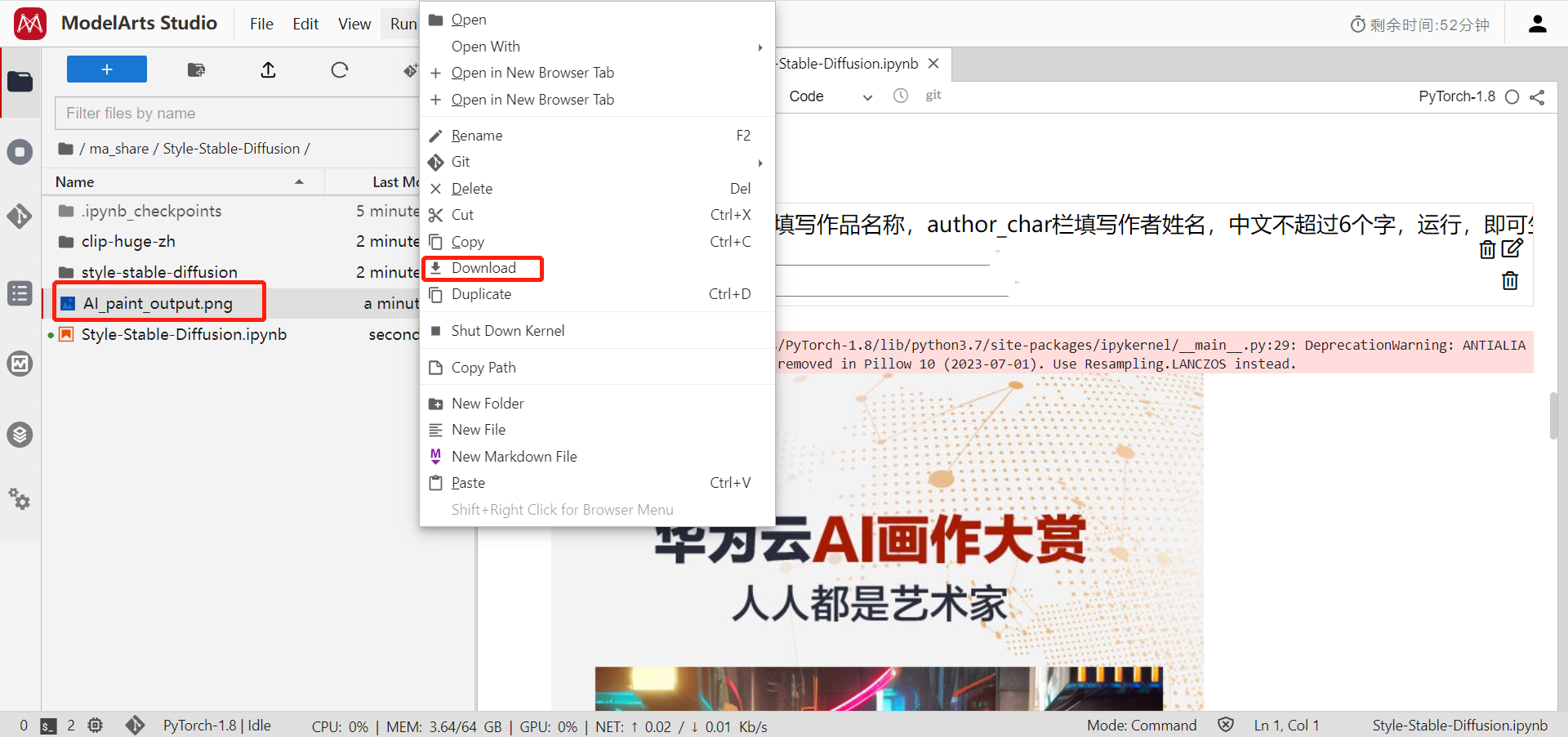
Task: Click Style-Stable-Diffusion in the breadcrumb path
Action: (x=231, y=149)
